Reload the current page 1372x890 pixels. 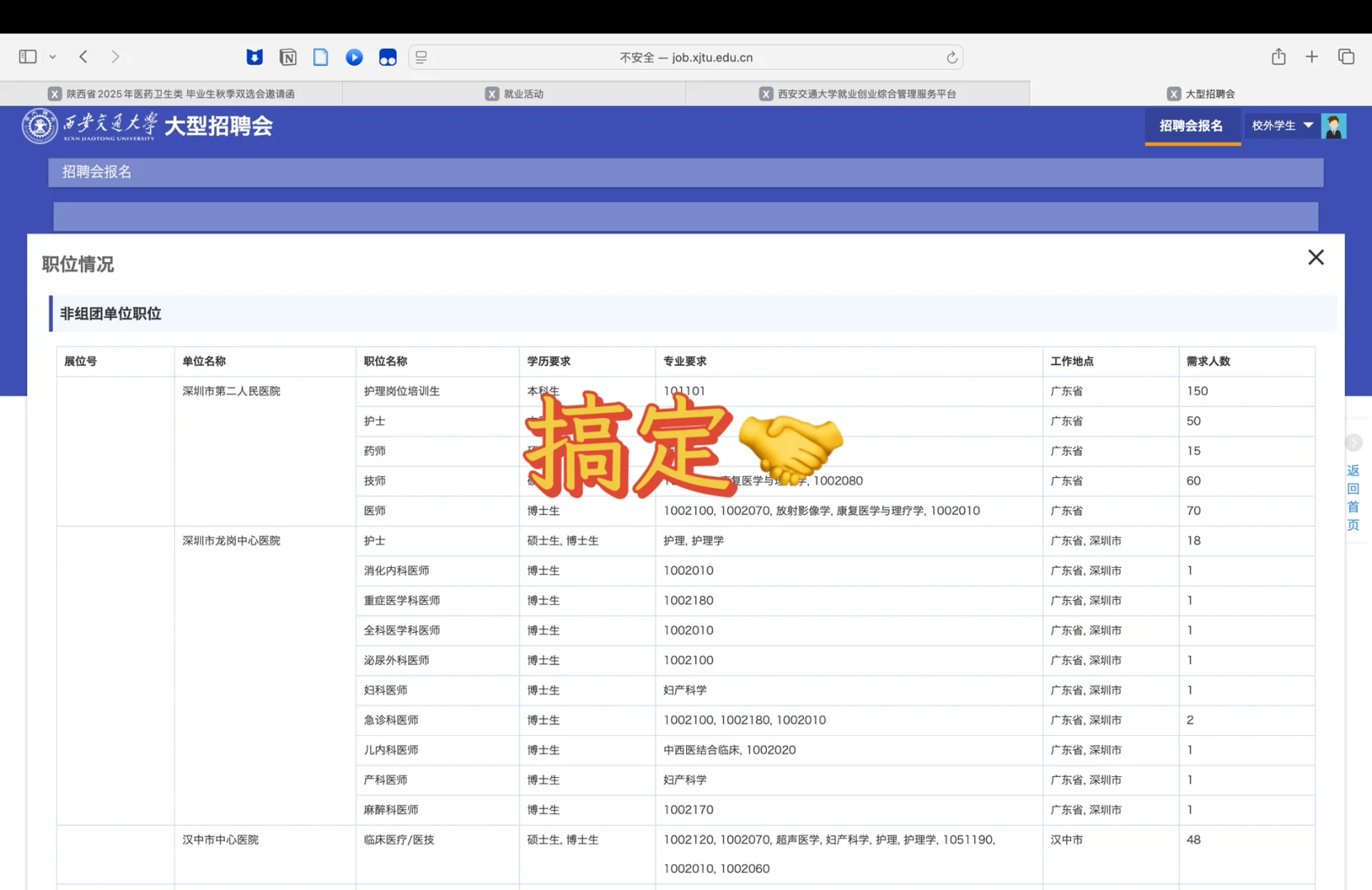pyautogui.click(x=951, y=57)
